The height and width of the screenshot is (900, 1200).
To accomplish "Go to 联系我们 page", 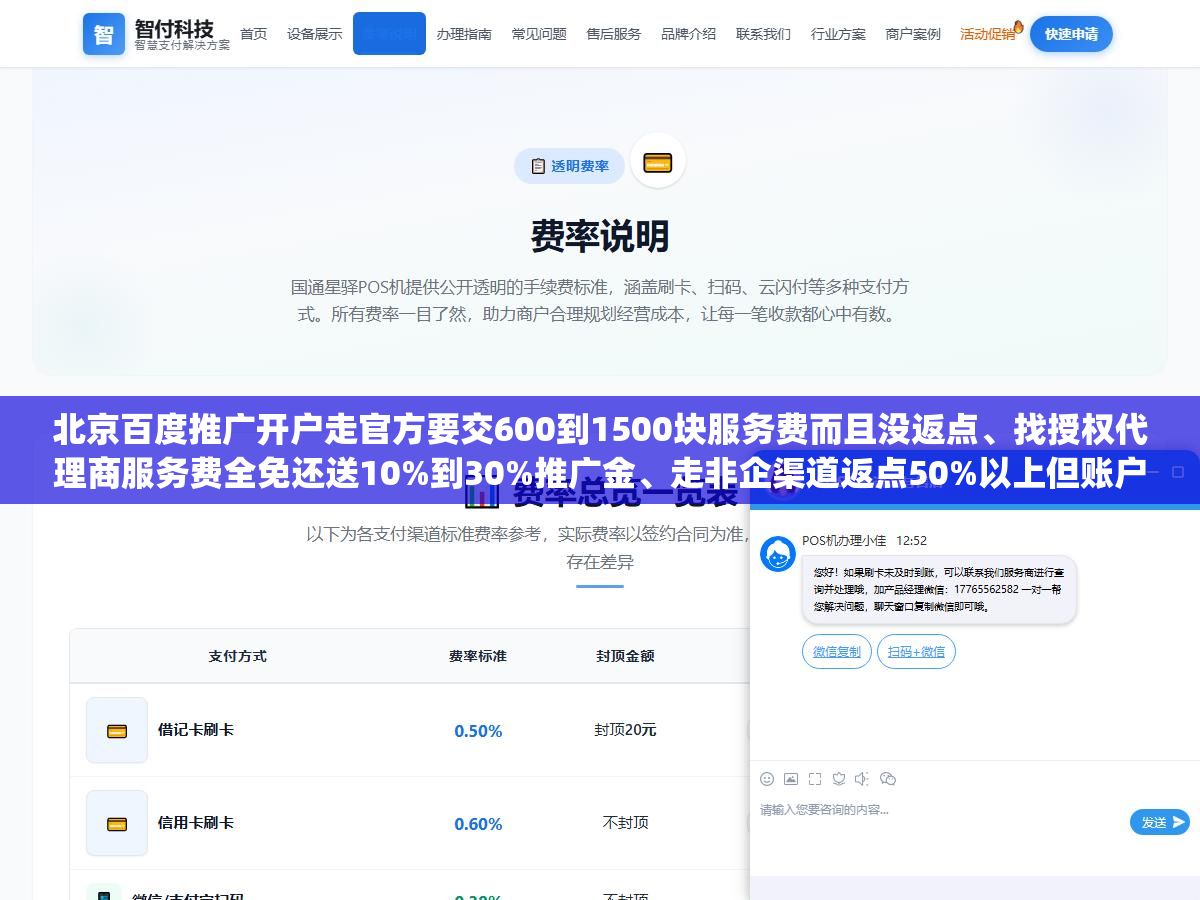I will coord(764,34).
